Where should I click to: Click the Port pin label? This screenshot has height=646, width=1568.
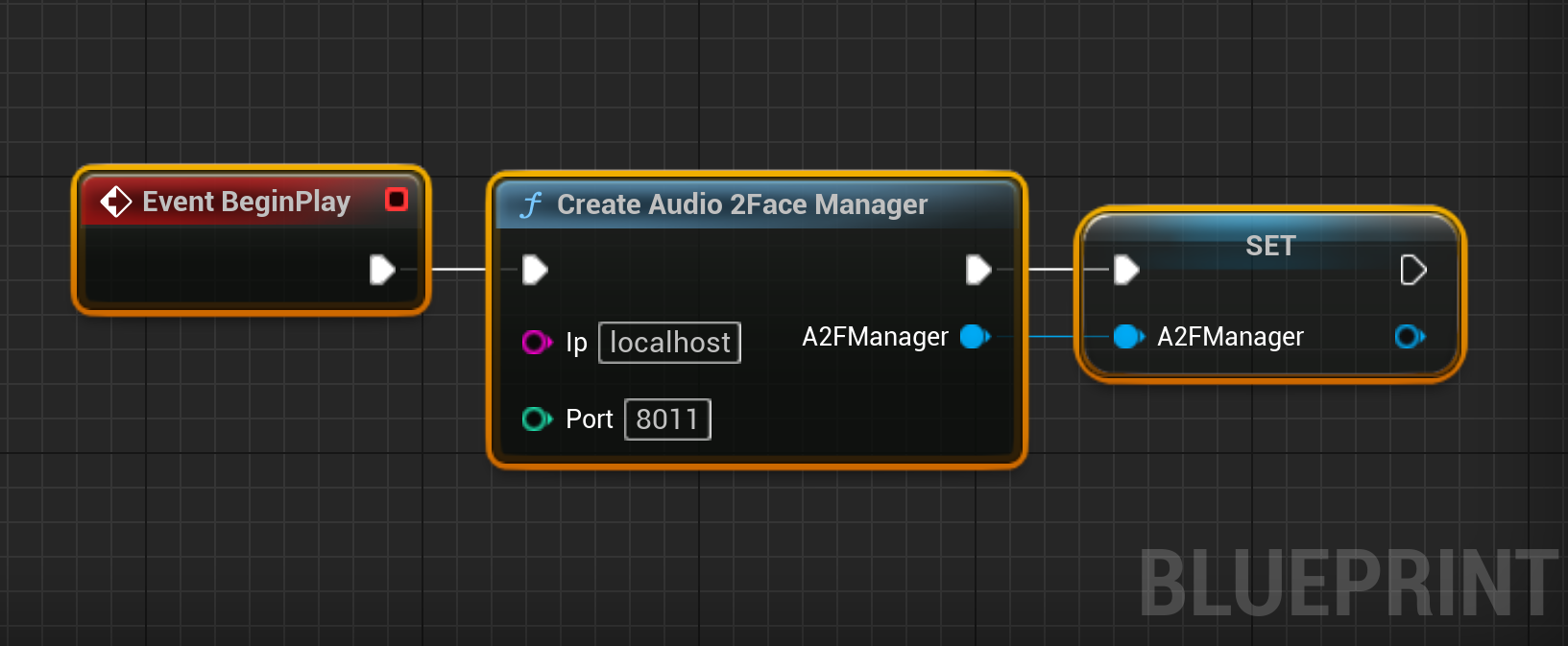click(589, 419)
